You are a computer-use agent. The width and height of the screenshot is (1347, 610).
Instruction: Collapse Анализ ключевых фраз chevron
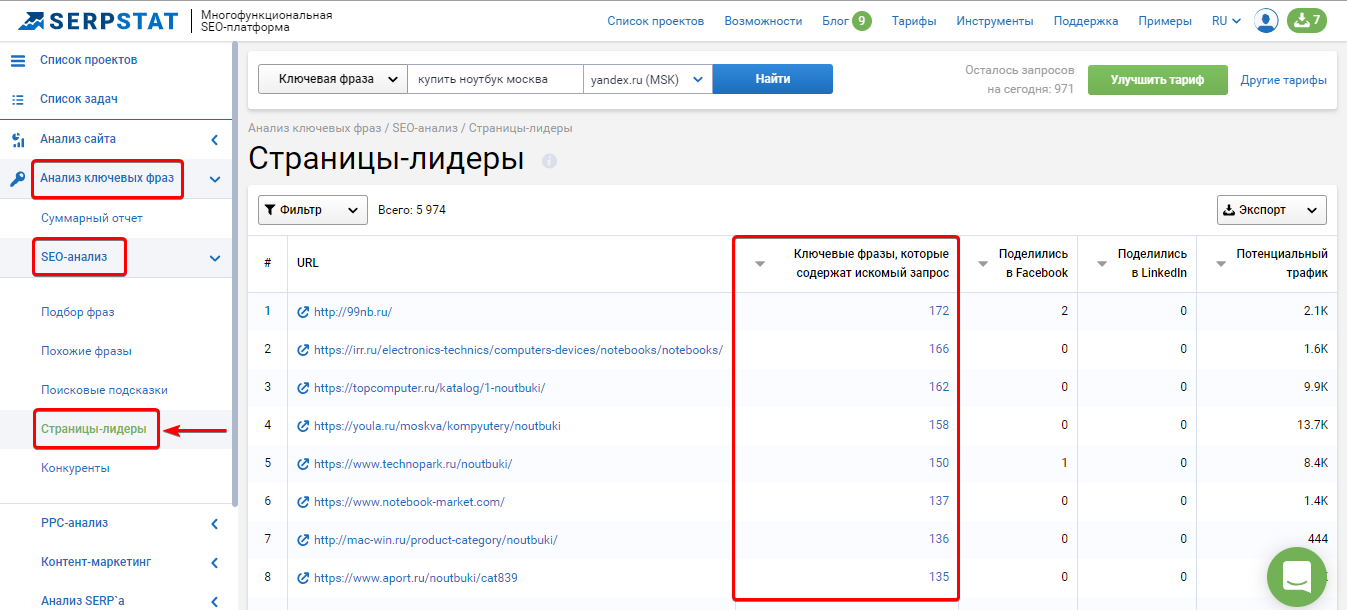(215, 180)
